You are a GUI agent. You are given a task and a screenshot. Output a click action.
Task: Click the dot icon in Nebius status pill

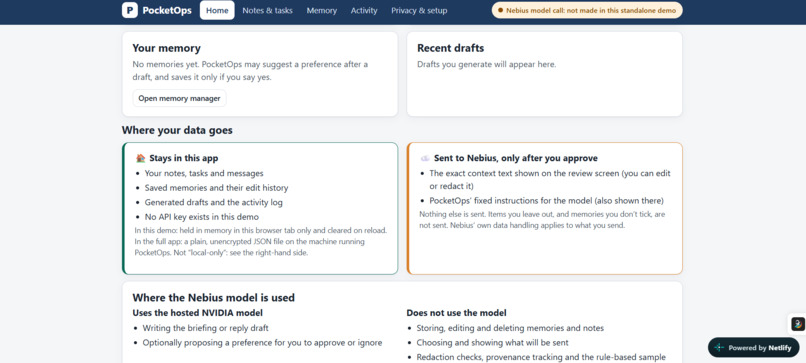(x=501, y=10)
